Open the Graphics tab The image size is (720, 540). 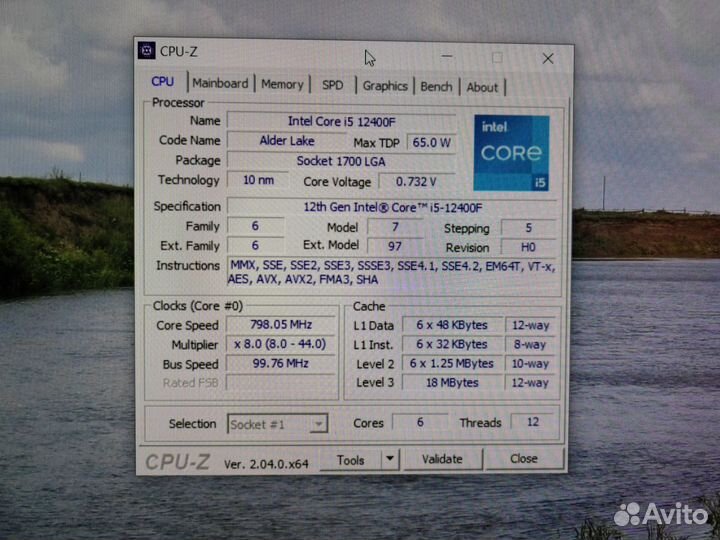[385, 86]
